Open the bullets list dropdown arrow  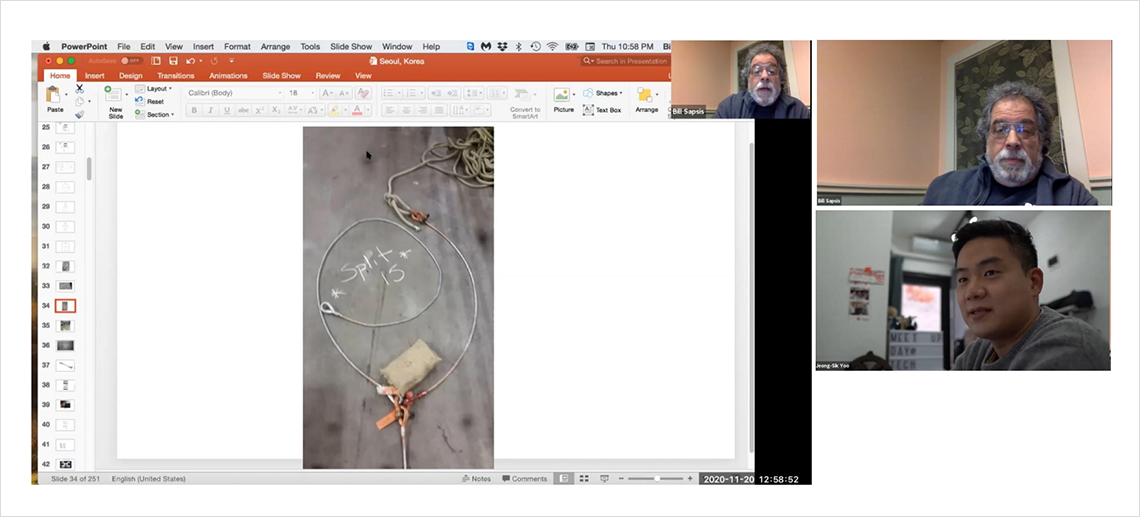click(x=399, y=93)
